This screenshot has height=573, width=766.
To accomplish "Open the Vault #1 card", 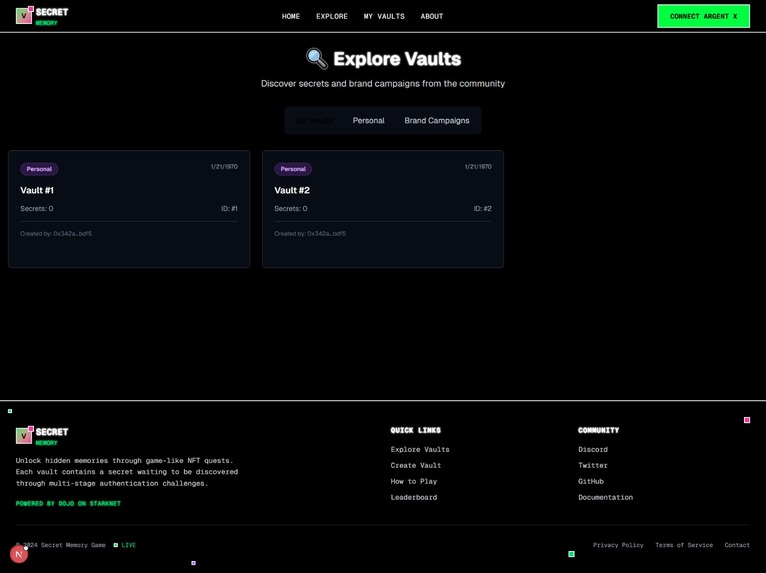I will (x=129, y=209).
